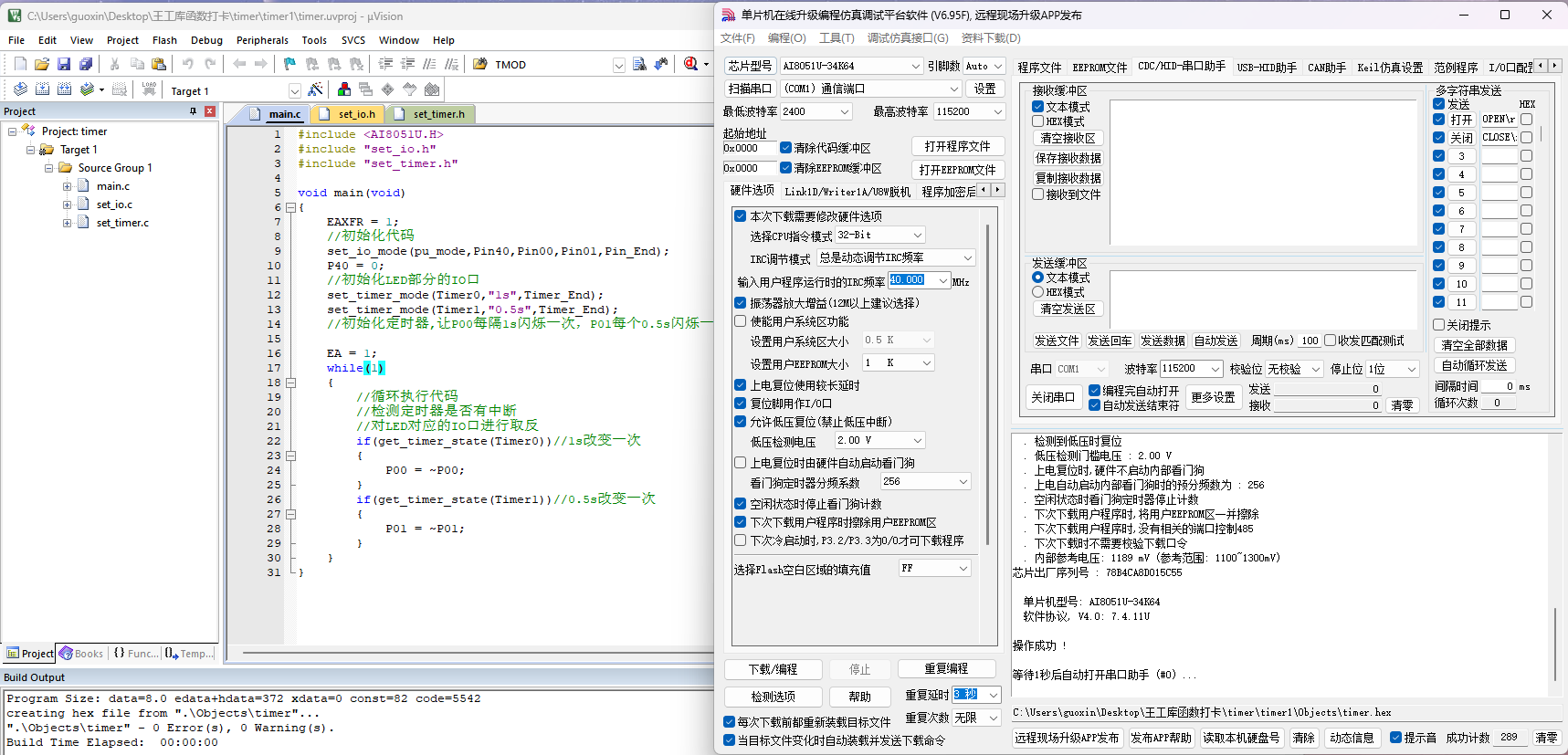Enable 使能用户系统区功能 checkbox
This screenshot has height=755, width=1568.
741,321
